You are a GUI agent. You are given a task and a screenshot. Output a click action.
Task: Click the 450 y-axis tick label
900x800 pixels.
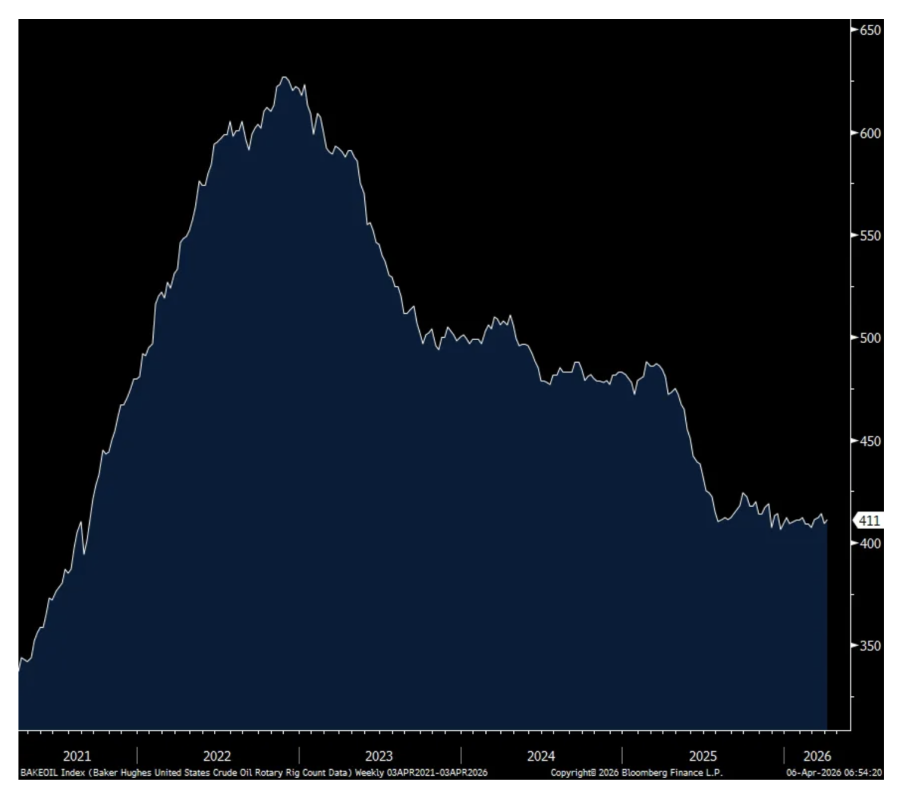tap(870, 441)
